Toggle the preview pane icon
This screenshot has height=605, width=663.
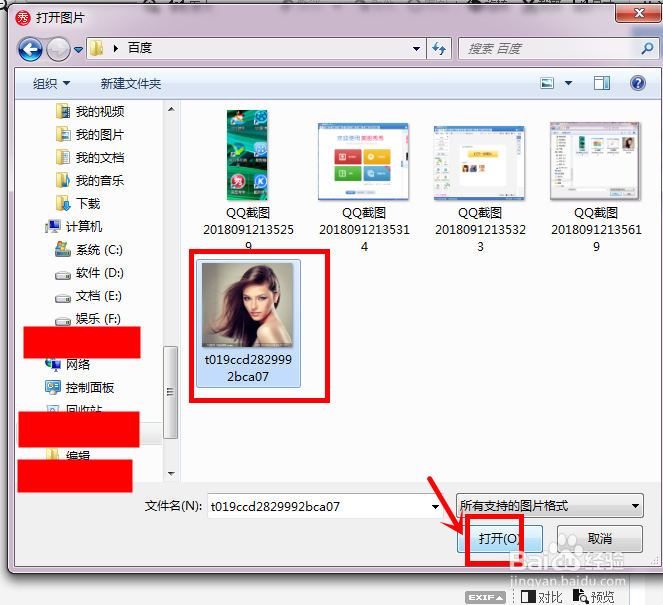click(x=602, y=83)
